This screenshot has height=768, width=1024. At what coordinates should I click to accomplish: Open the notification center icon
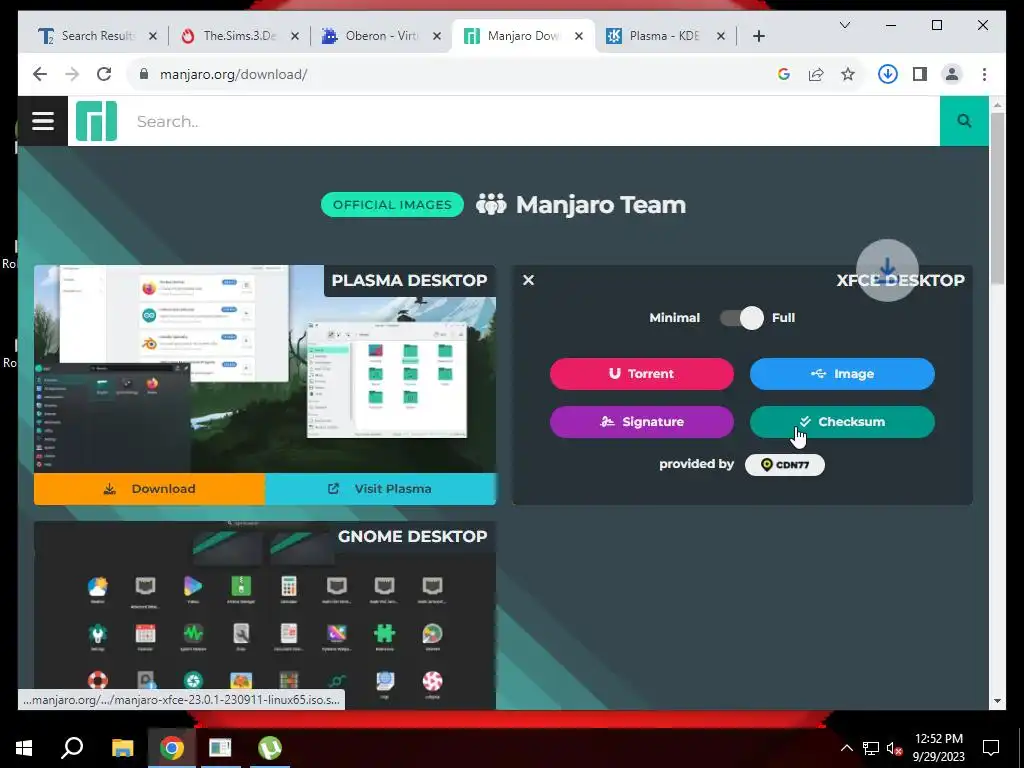pyautogui.click(x=991, y=748)
